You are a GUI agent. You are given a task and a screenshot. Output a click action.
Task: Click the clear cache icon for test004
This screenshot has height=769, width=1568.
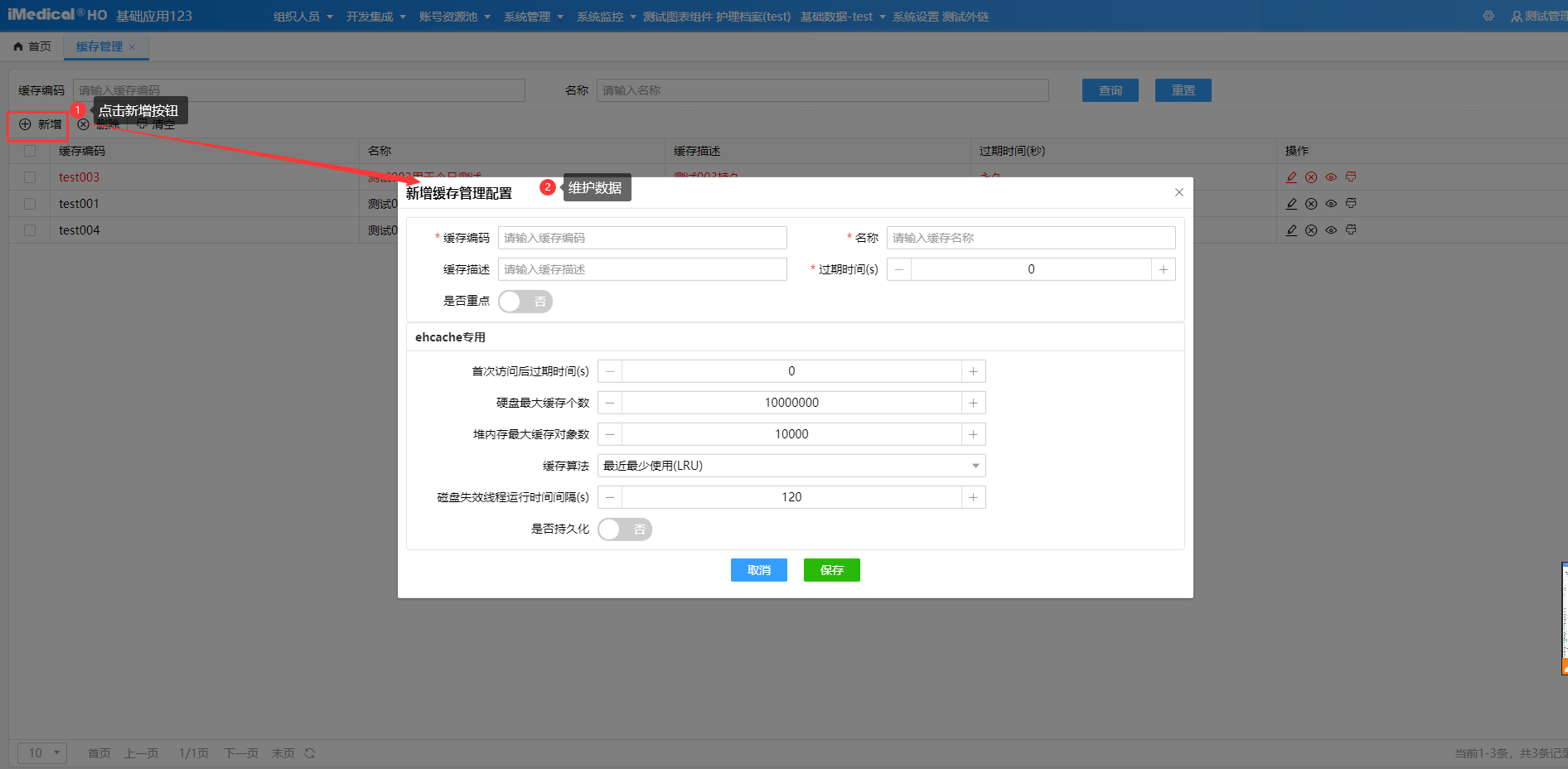coord(1351,230)
